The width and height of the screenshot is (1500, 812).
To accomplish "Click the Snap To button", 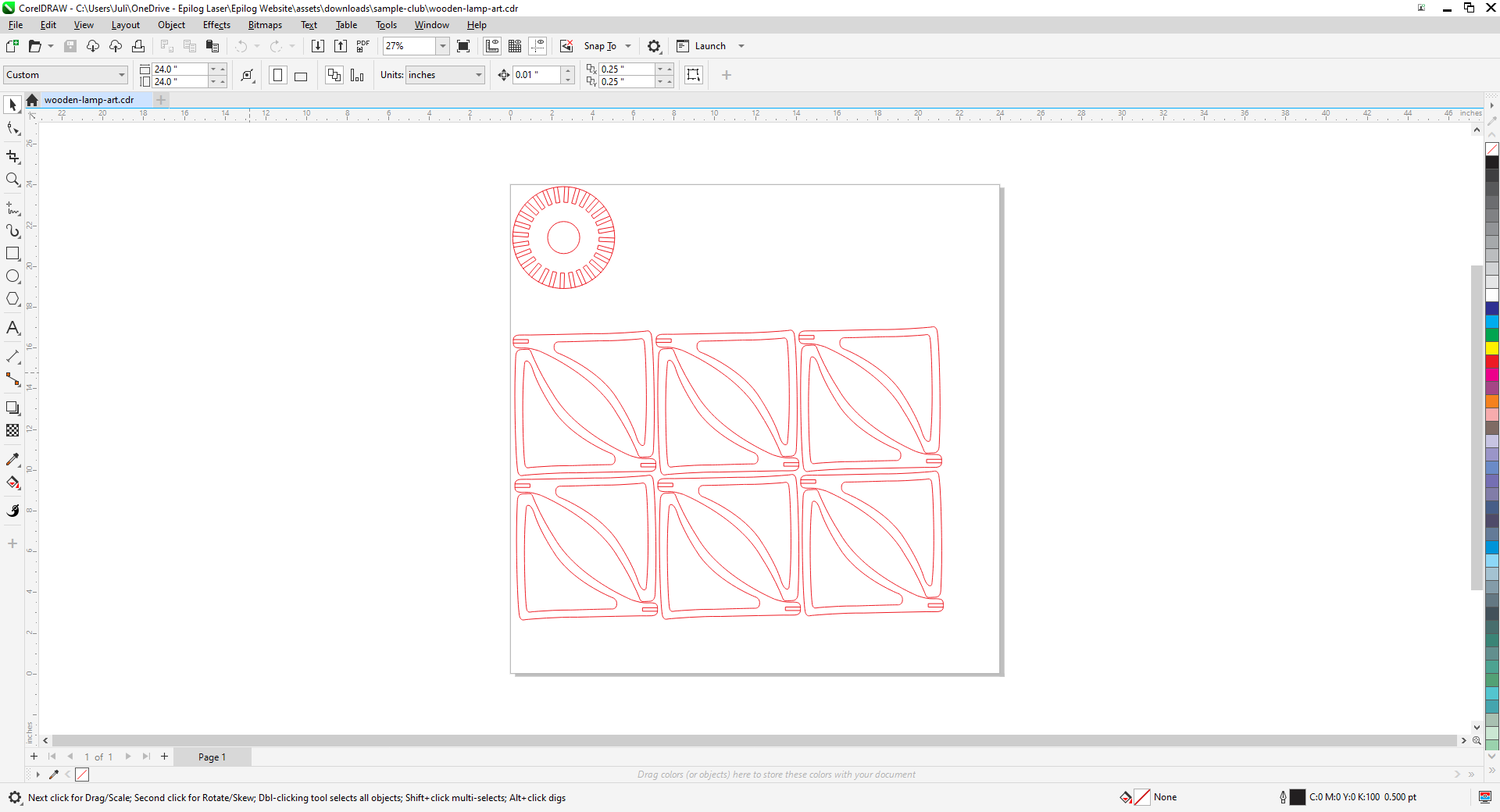I will (x=600, y=46).
